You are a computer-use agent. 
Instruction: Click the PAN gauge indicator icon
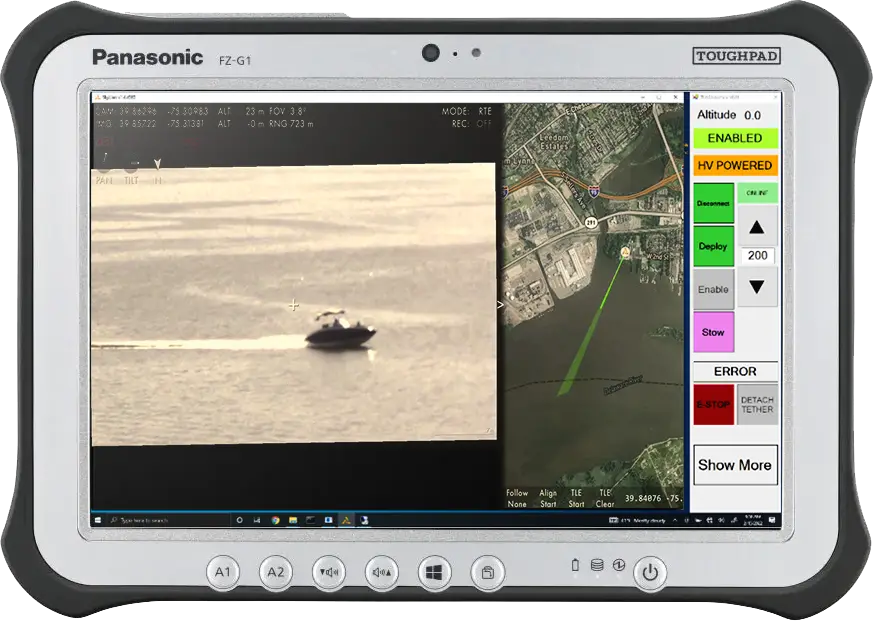pos(104,165)
